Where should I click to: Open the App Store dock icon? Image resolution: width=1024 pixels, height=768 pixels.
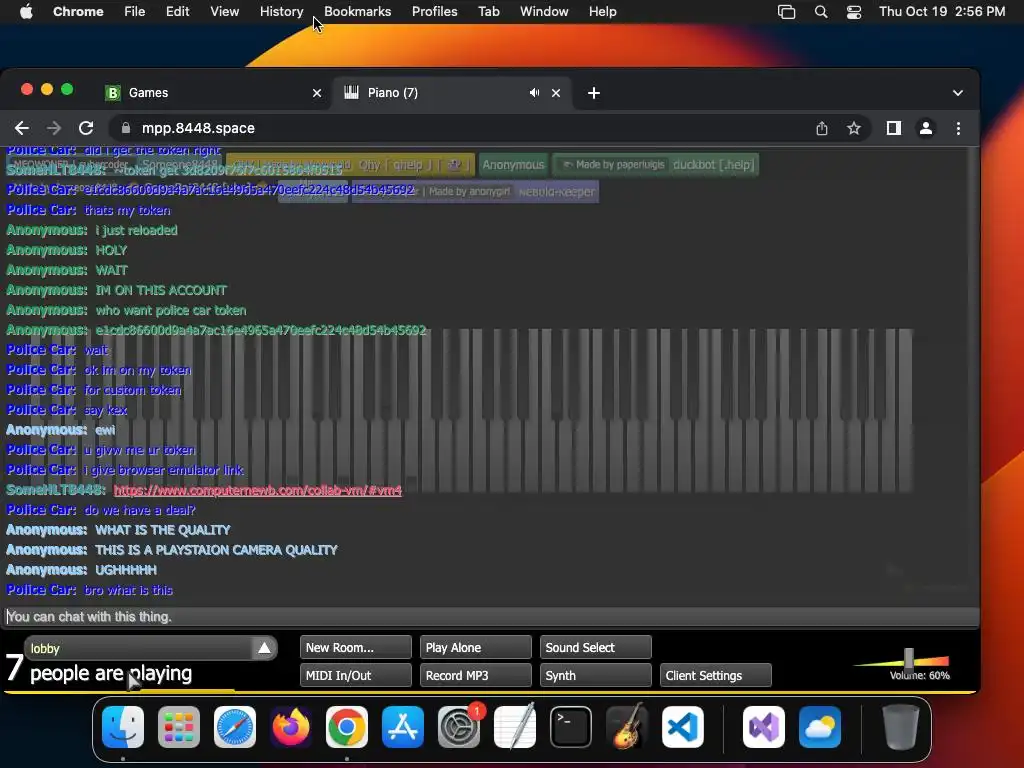[x=403, y=726]
